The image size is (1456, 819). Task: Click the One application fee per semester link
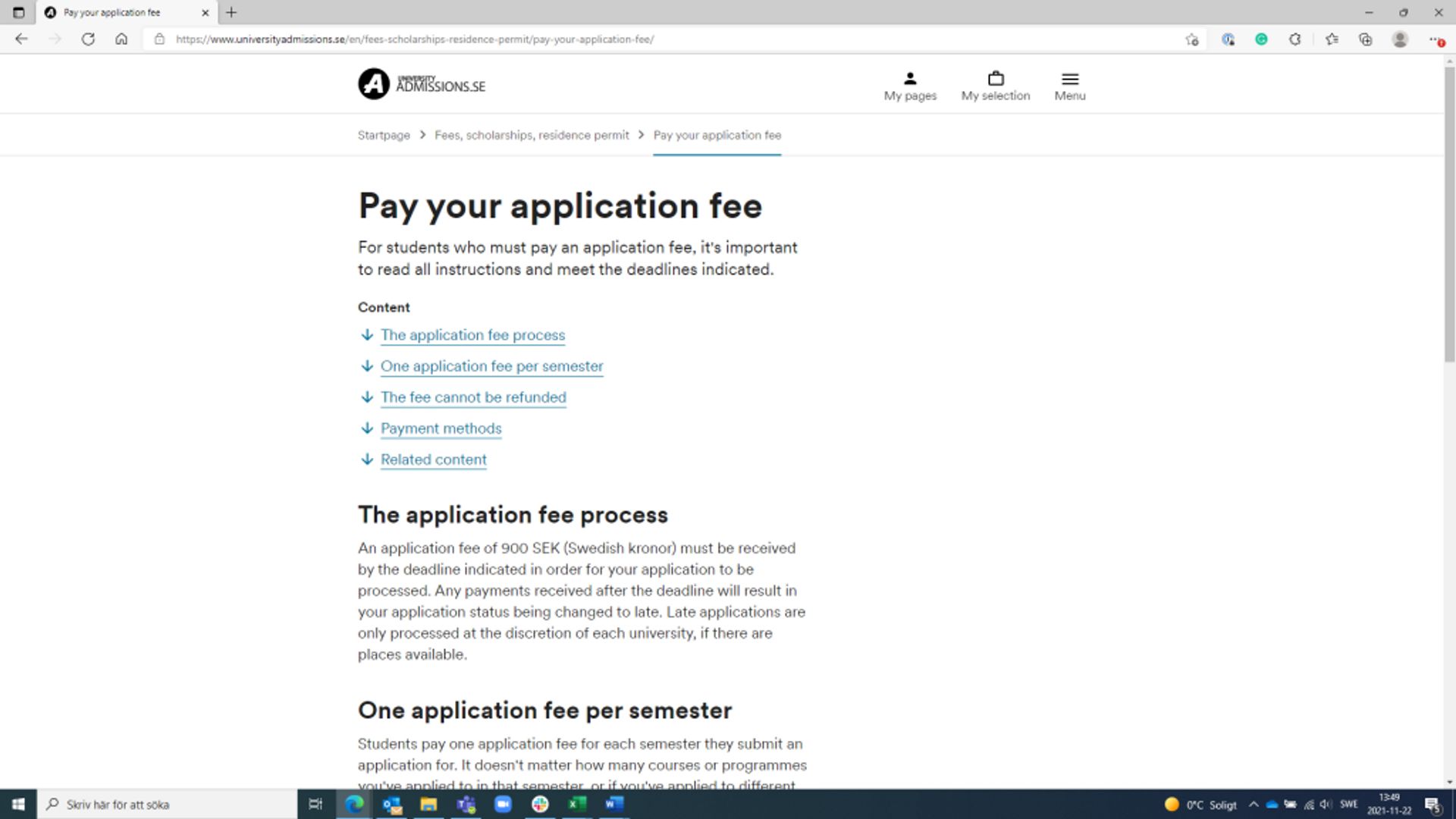491,365
